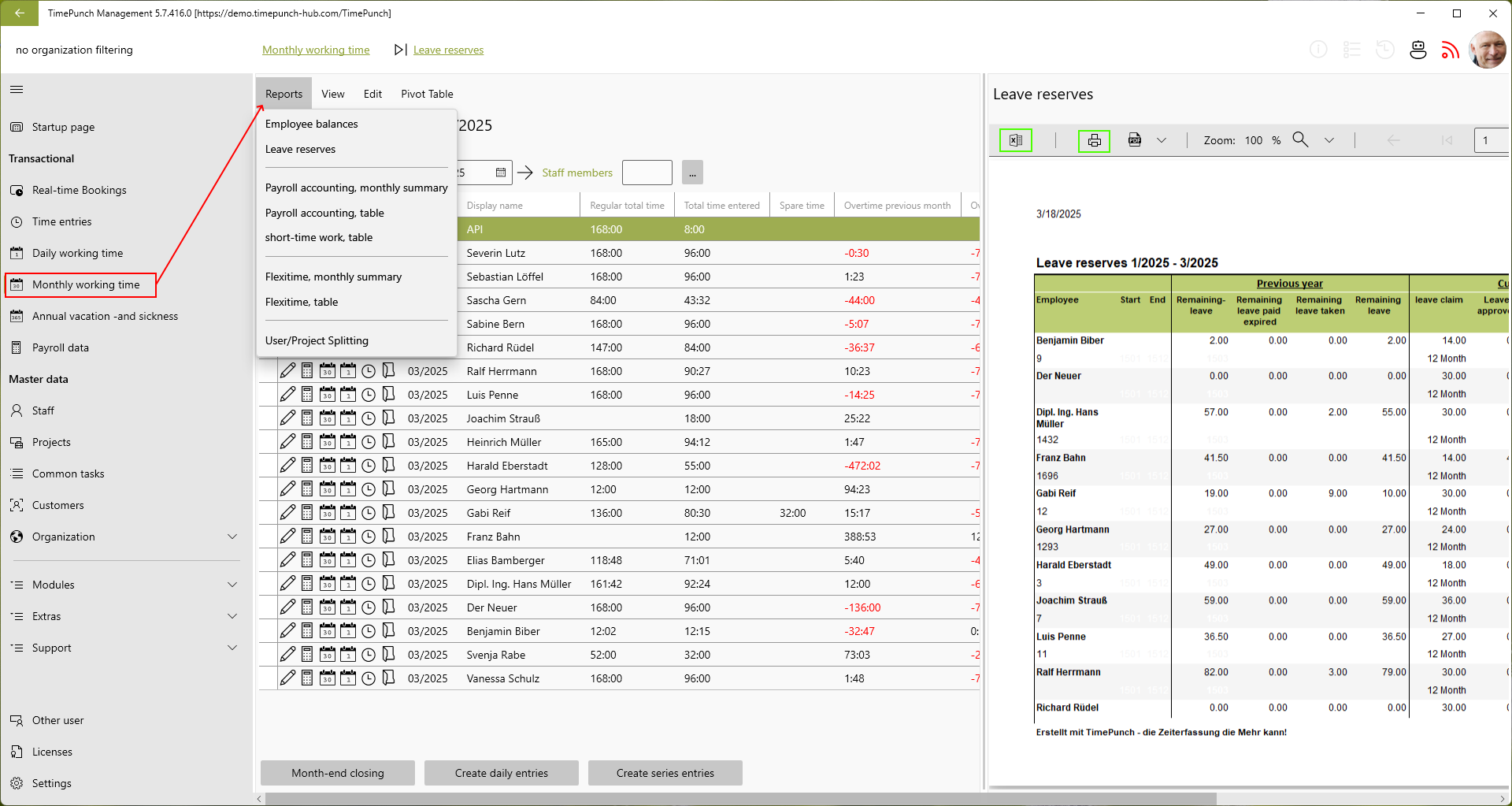This screenshot has height=806, width=1512.
Task: Click the horizontal scrollbar at the bottom
Action: (x=740, y=799)
